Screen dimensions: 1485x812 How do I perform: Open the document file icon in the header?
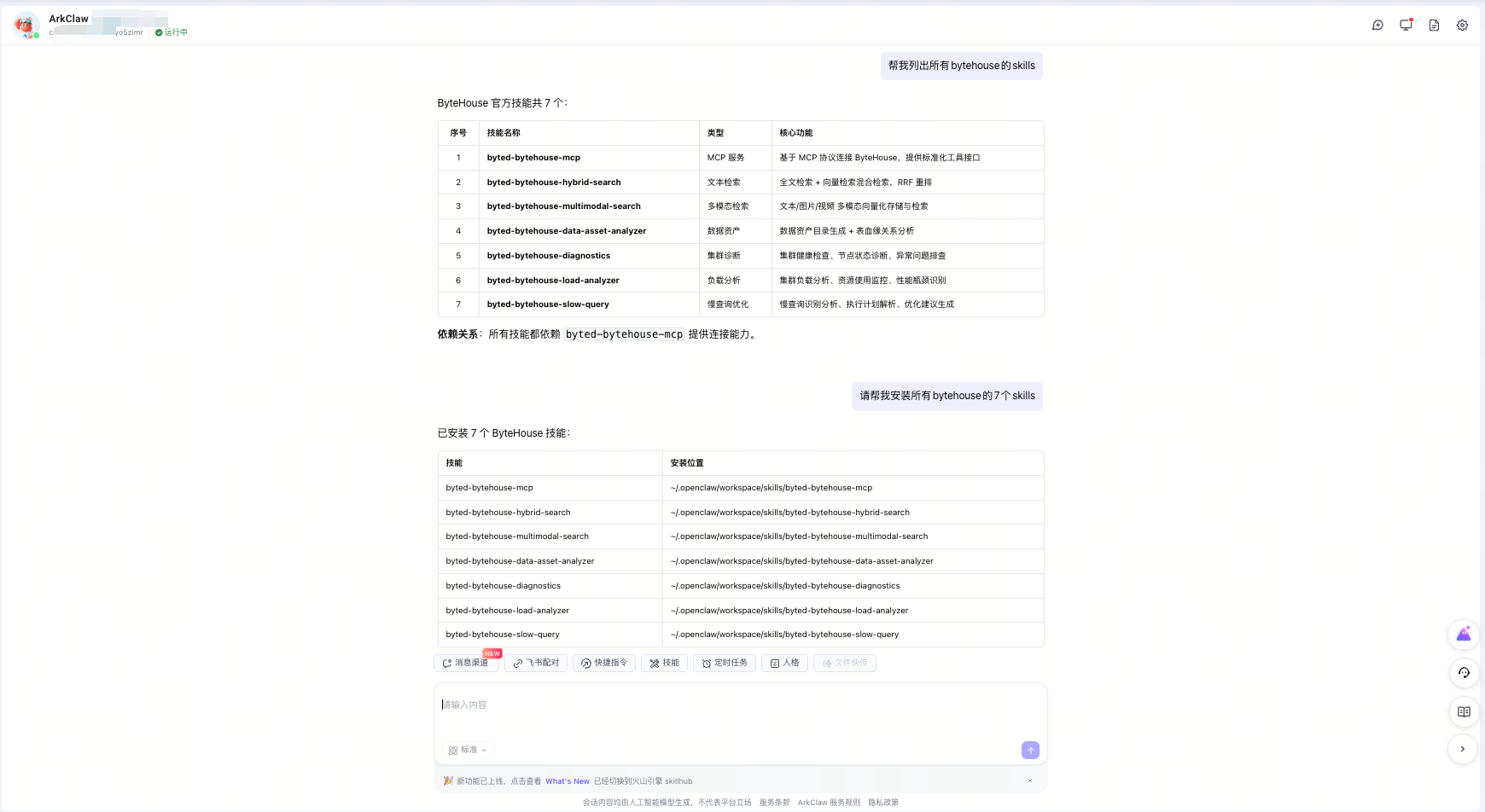pos(1434,26)
